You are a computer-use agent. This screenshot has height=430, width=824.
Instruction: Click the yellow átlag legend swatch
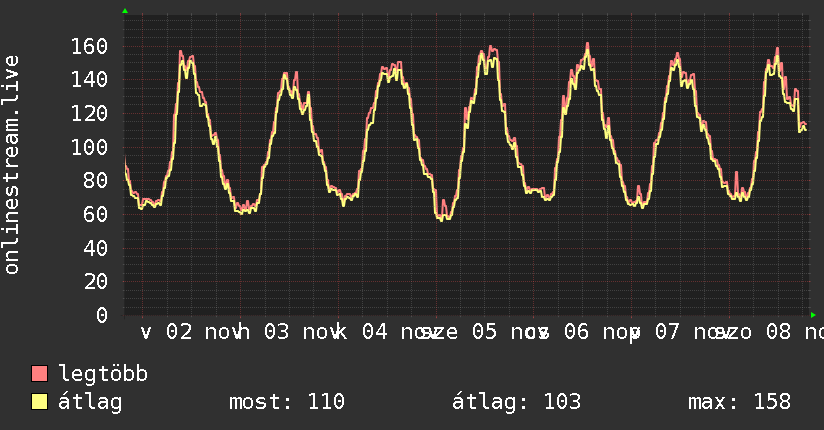40,402
